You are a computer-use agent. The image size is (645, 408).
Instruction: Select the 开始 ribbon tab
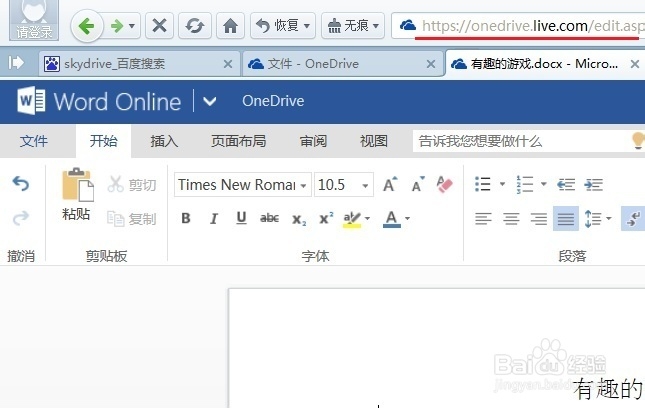(103, 141)
